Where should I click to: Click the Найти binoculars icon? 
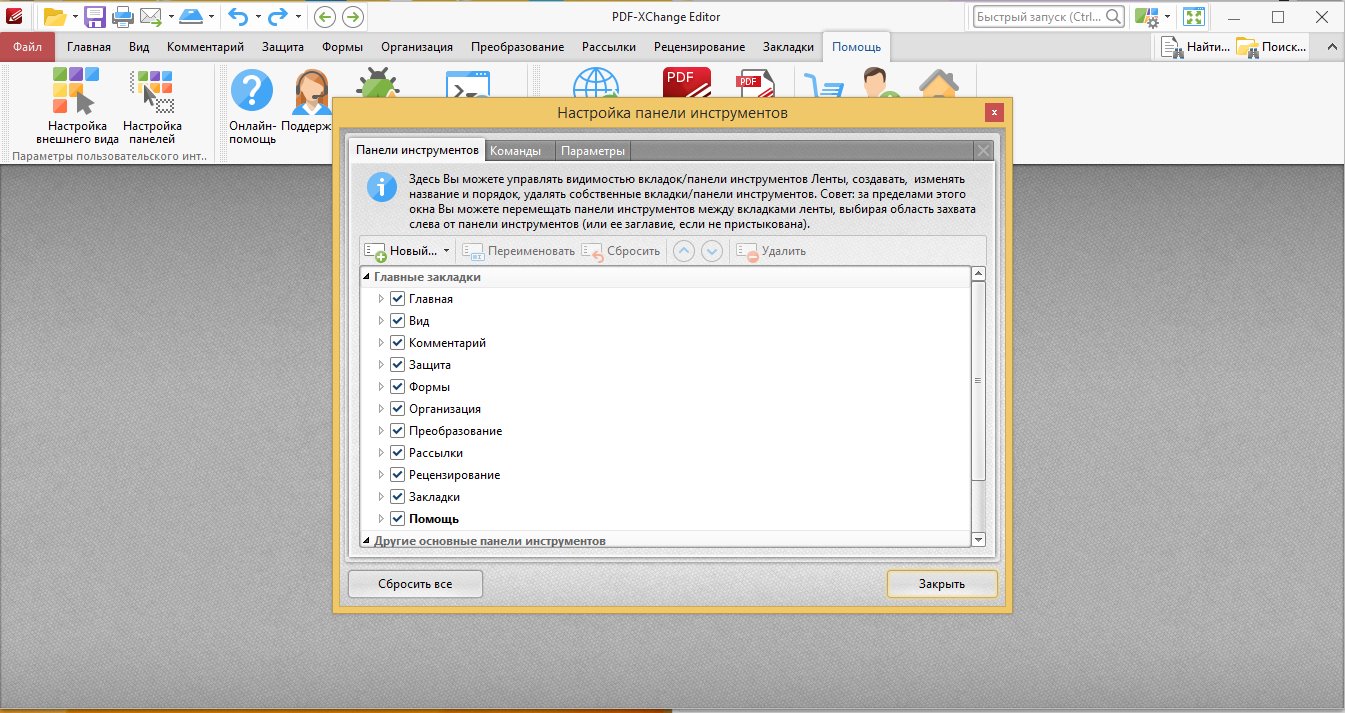[1173, 47]
